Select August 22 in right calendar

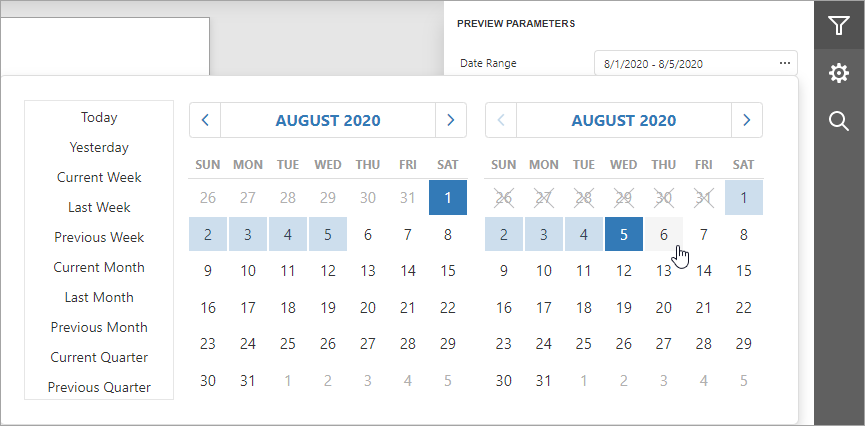click(x=743, y=307)
